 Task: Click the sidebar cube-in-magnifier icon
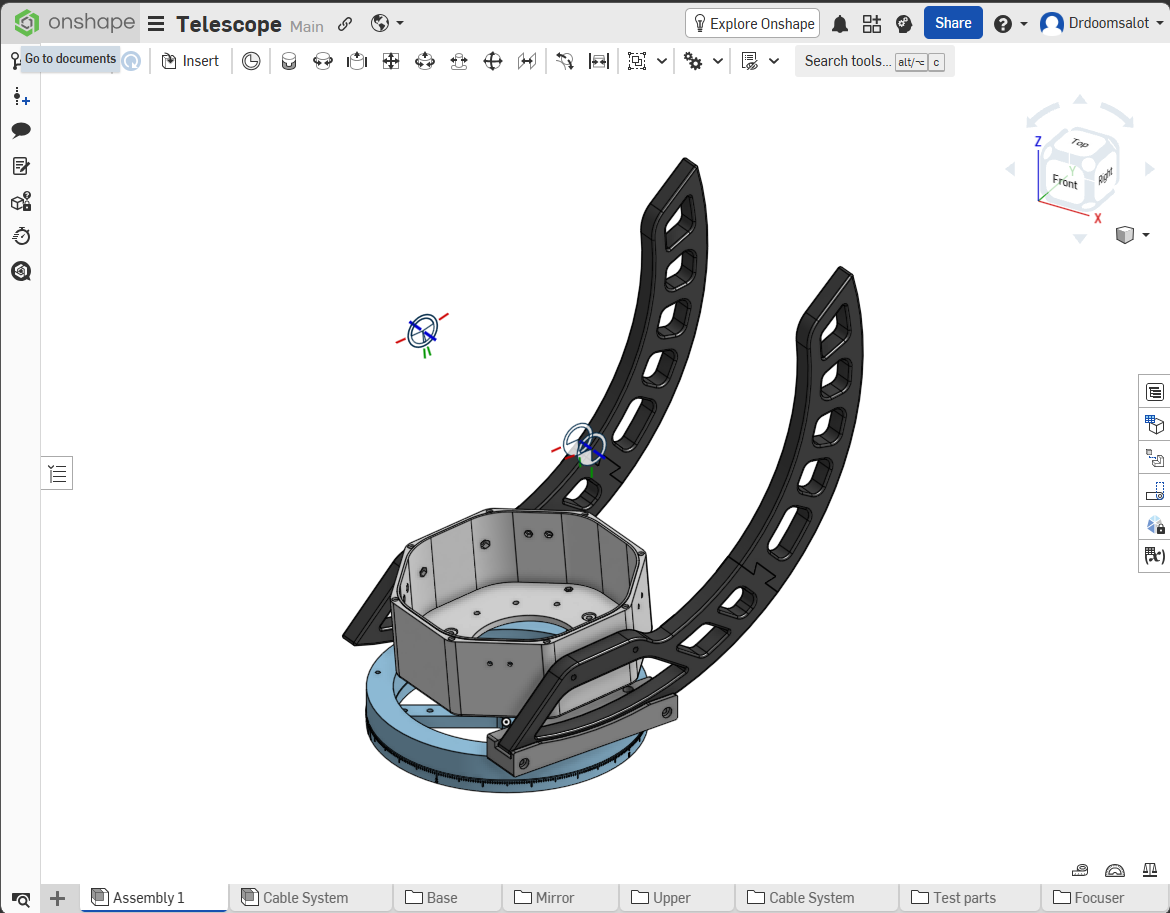(21, 272)
